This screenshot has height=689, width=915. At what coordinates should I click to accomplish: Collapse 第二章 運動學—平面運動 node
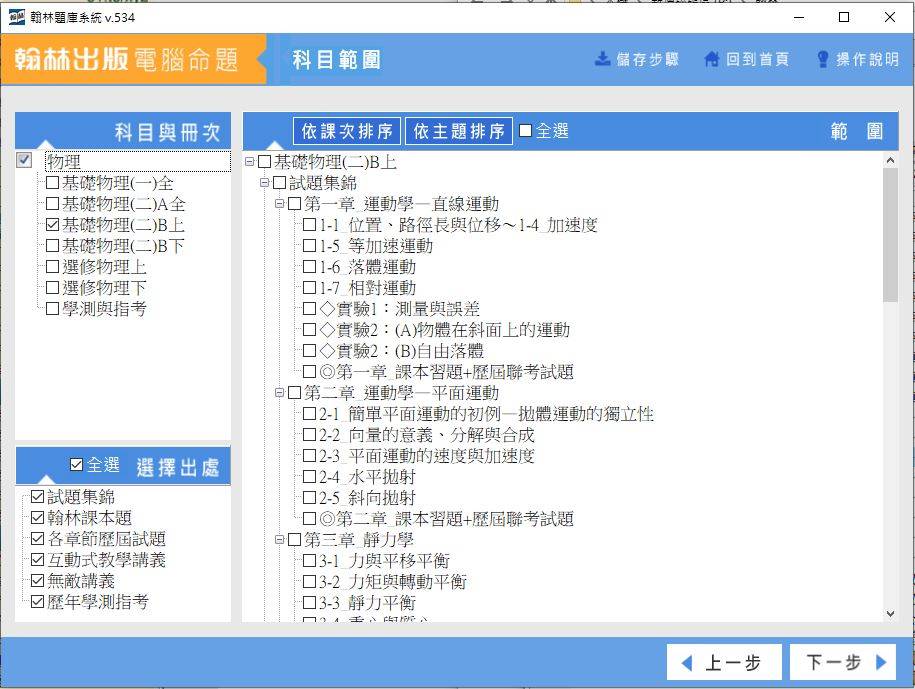[280, 393]
